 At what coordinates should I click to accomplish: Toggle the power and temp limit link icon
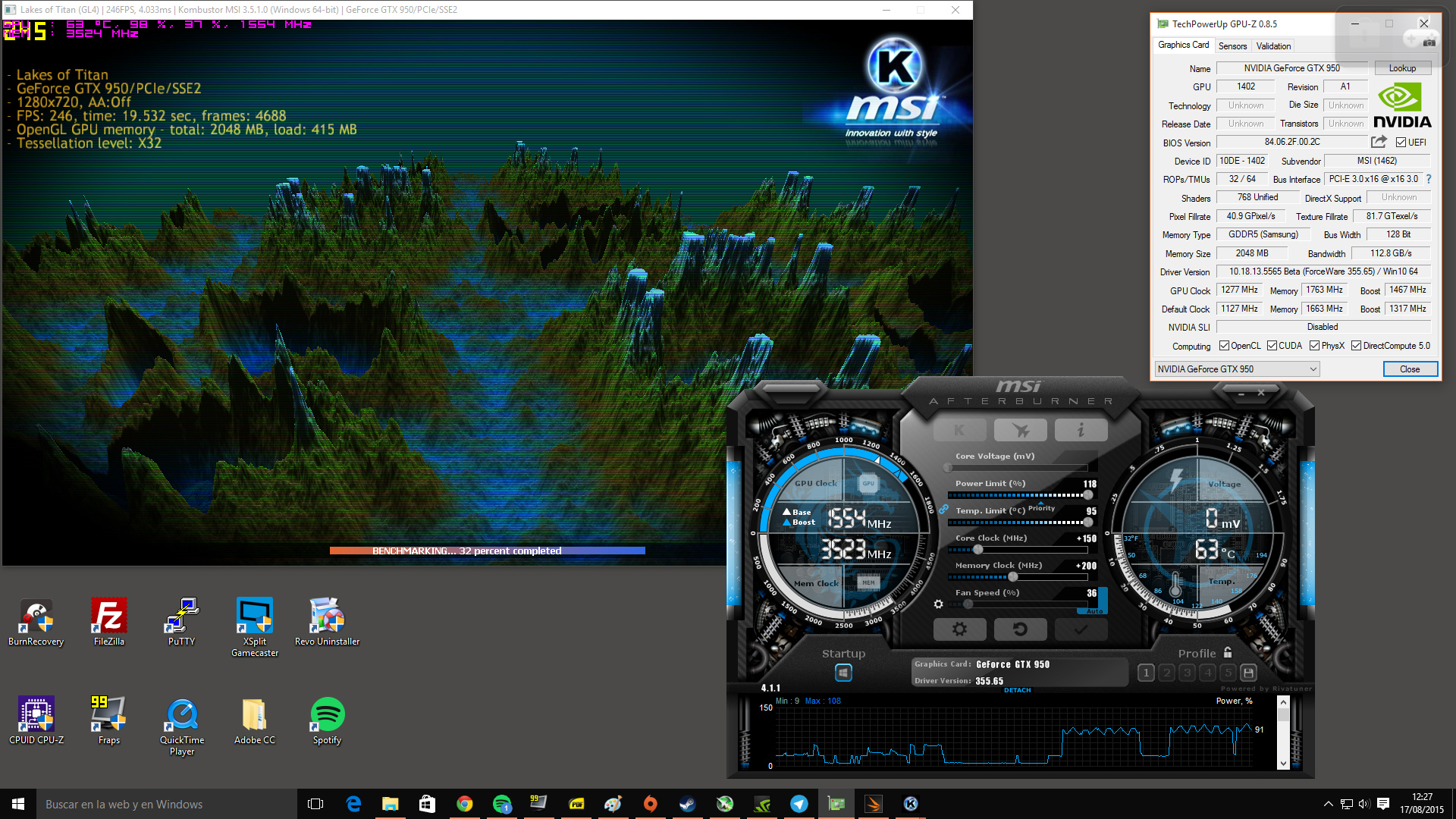pos(943,510)
